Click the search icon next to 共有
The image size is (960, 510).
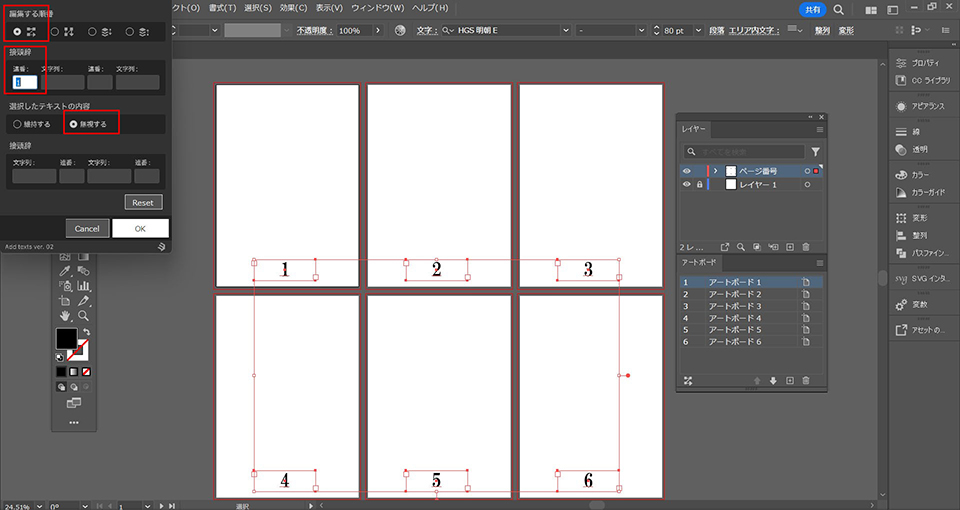pos(838,9)
